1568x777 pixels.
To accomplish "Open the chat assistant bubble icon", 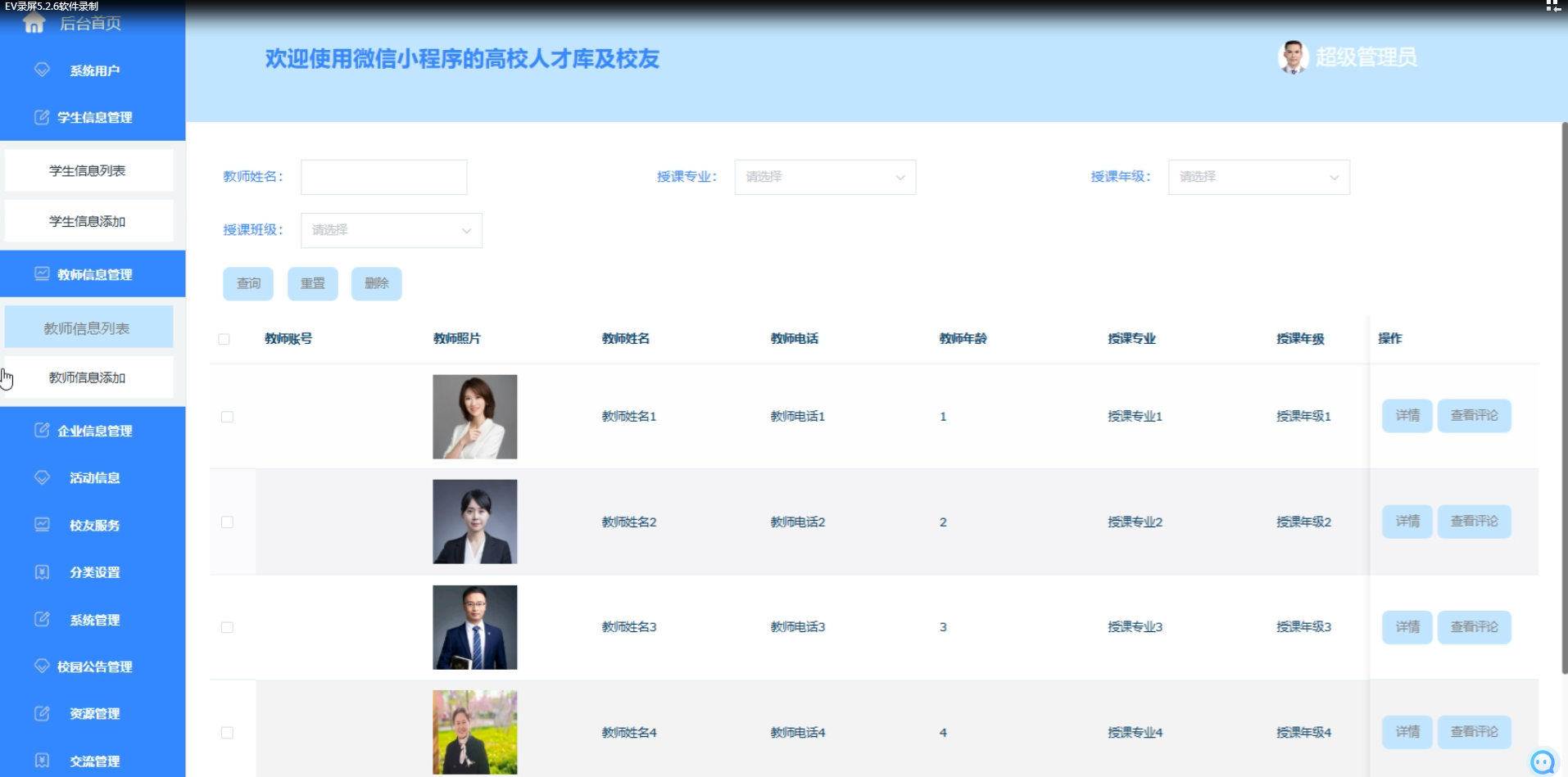I will (1543, 761).
